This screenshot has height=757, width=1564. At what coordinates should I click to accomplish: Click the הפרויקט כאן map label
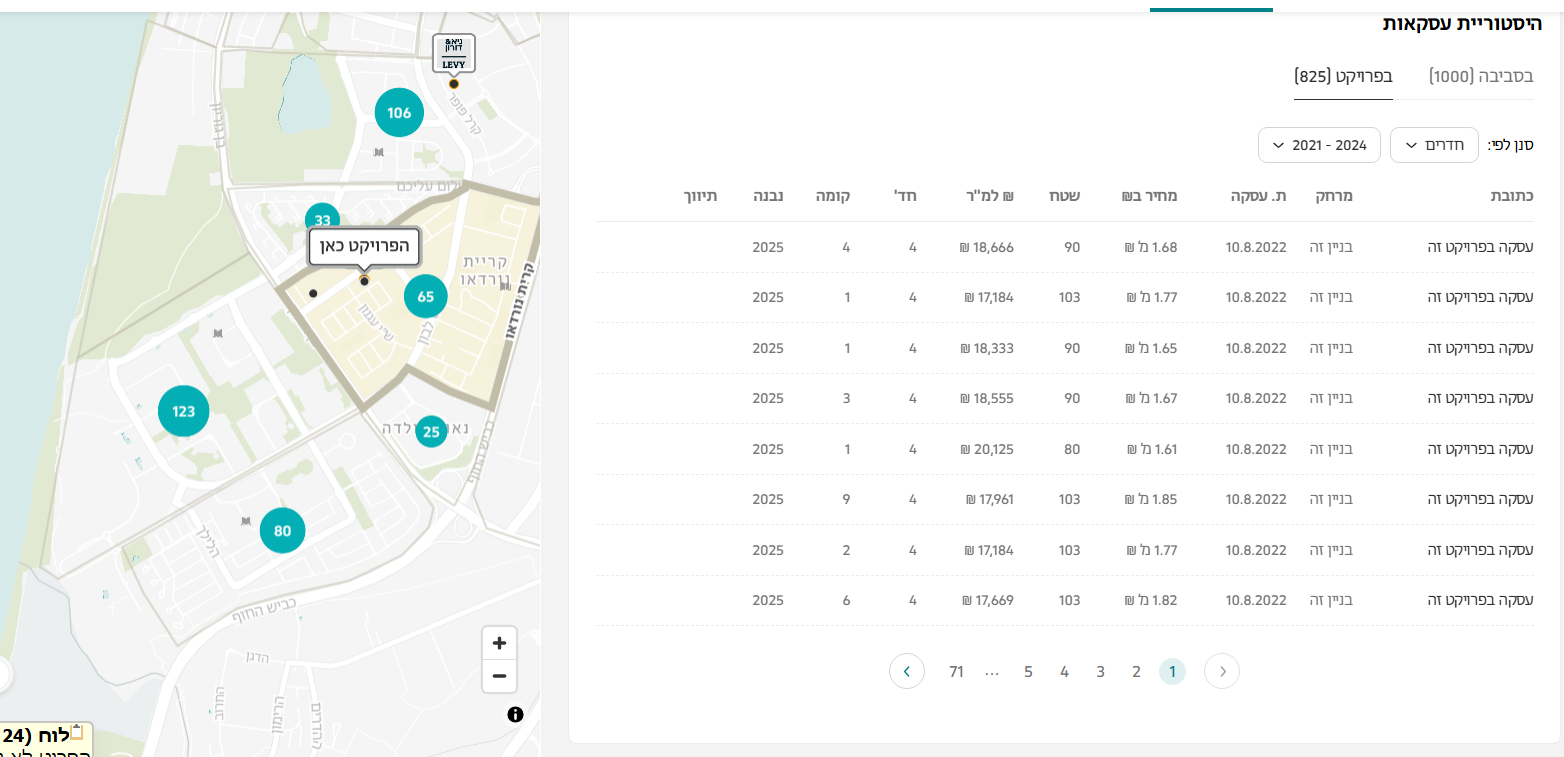click(x=365, y=246)
